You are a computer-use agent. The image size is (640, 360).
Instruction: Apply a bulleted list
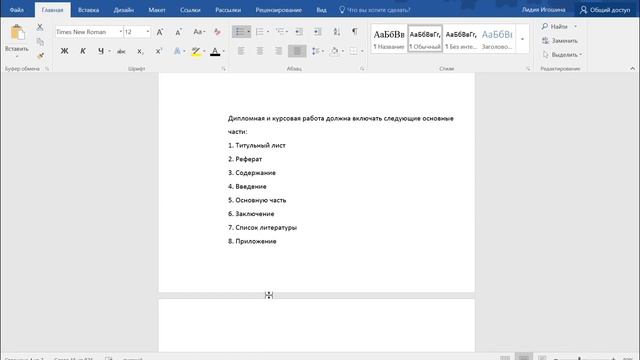240,31
